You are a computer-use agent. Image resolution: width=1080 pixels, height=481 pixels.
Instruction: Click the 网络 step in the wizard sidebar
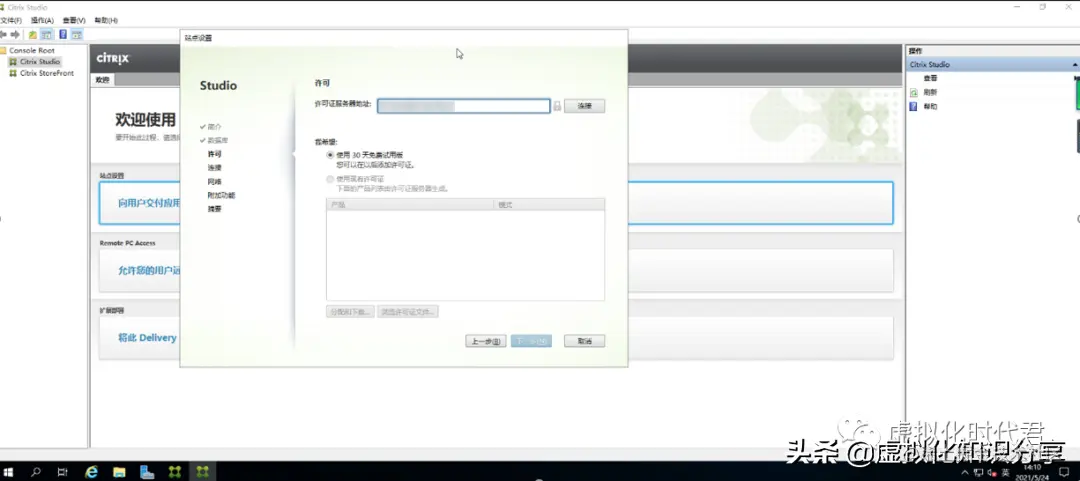(x=214, y=181)
